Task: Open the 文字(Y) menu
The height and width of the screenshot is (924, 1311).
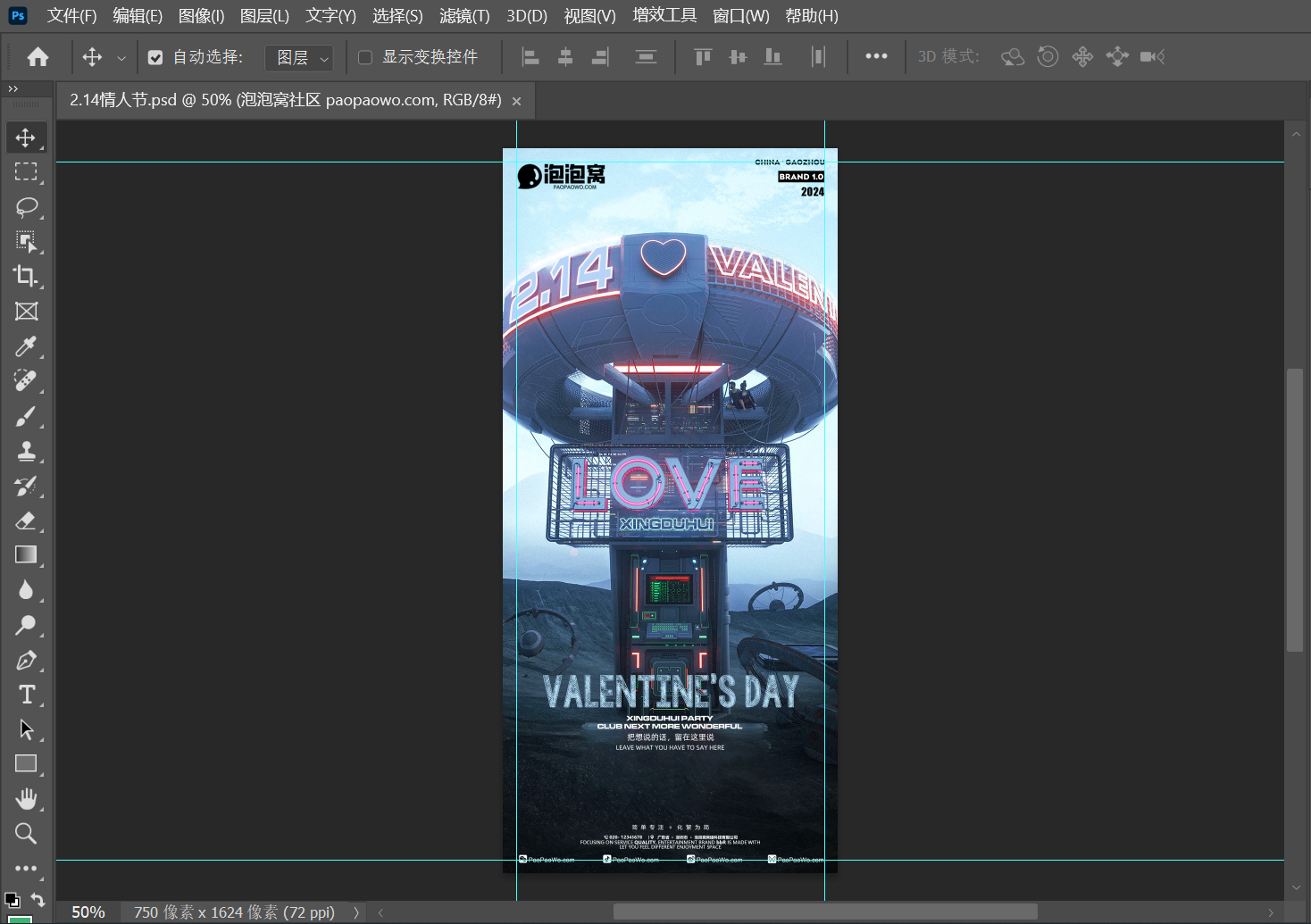Action: pos(330,16)
